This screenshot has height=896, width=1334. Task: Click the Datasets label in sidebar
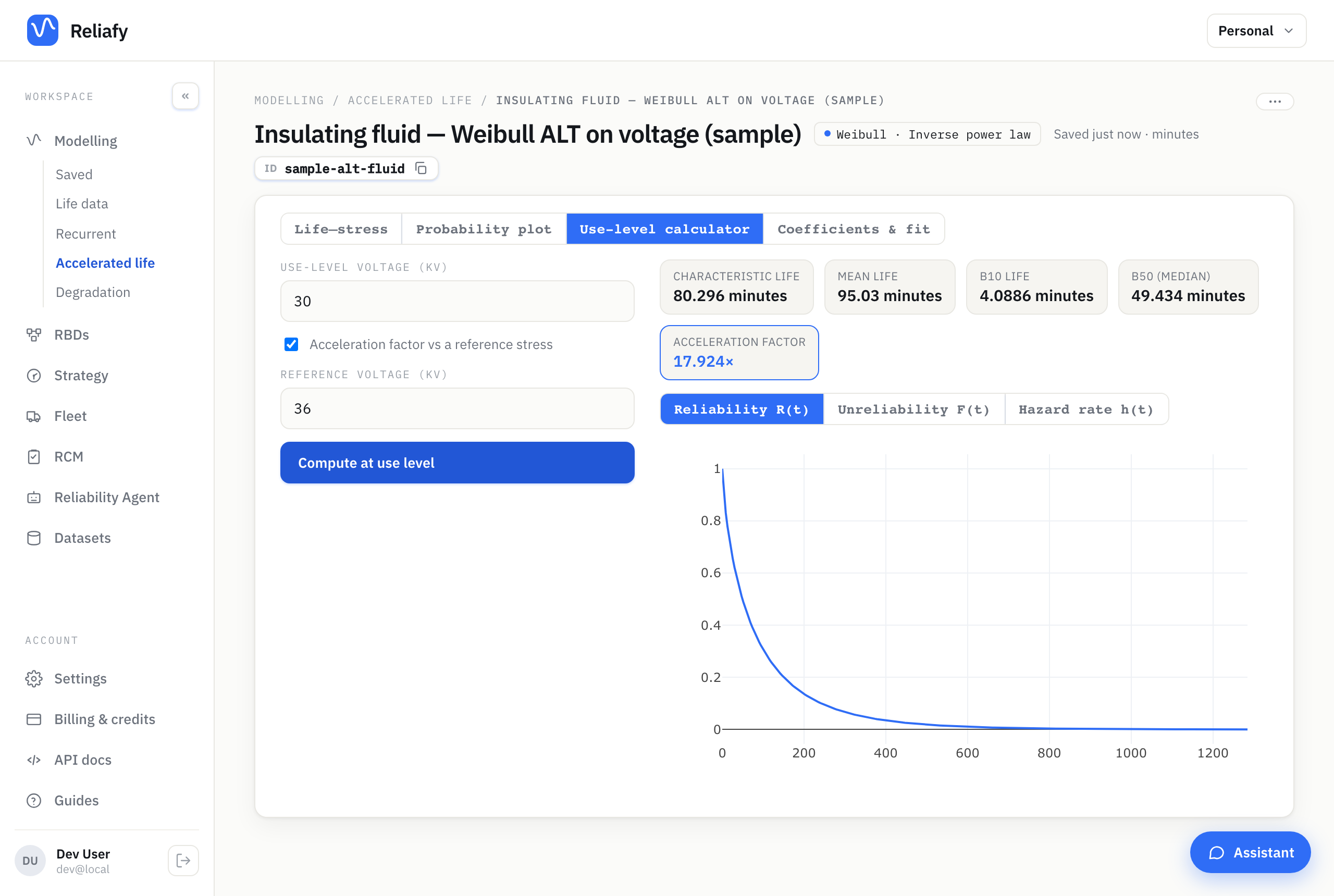tap(82, 538)
